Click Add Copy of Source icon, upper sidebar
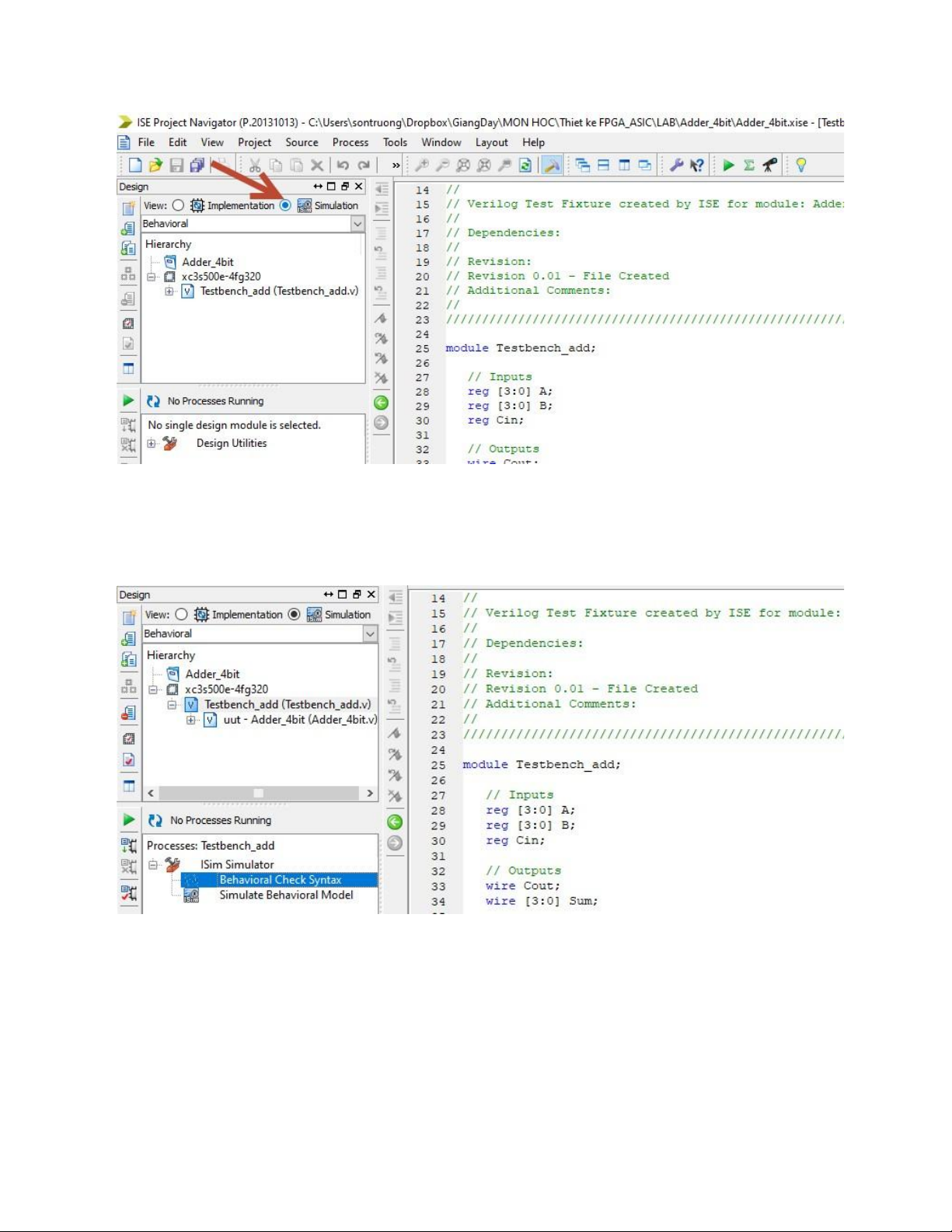Screen dimensions: 952x1232 tap(128, 248)
